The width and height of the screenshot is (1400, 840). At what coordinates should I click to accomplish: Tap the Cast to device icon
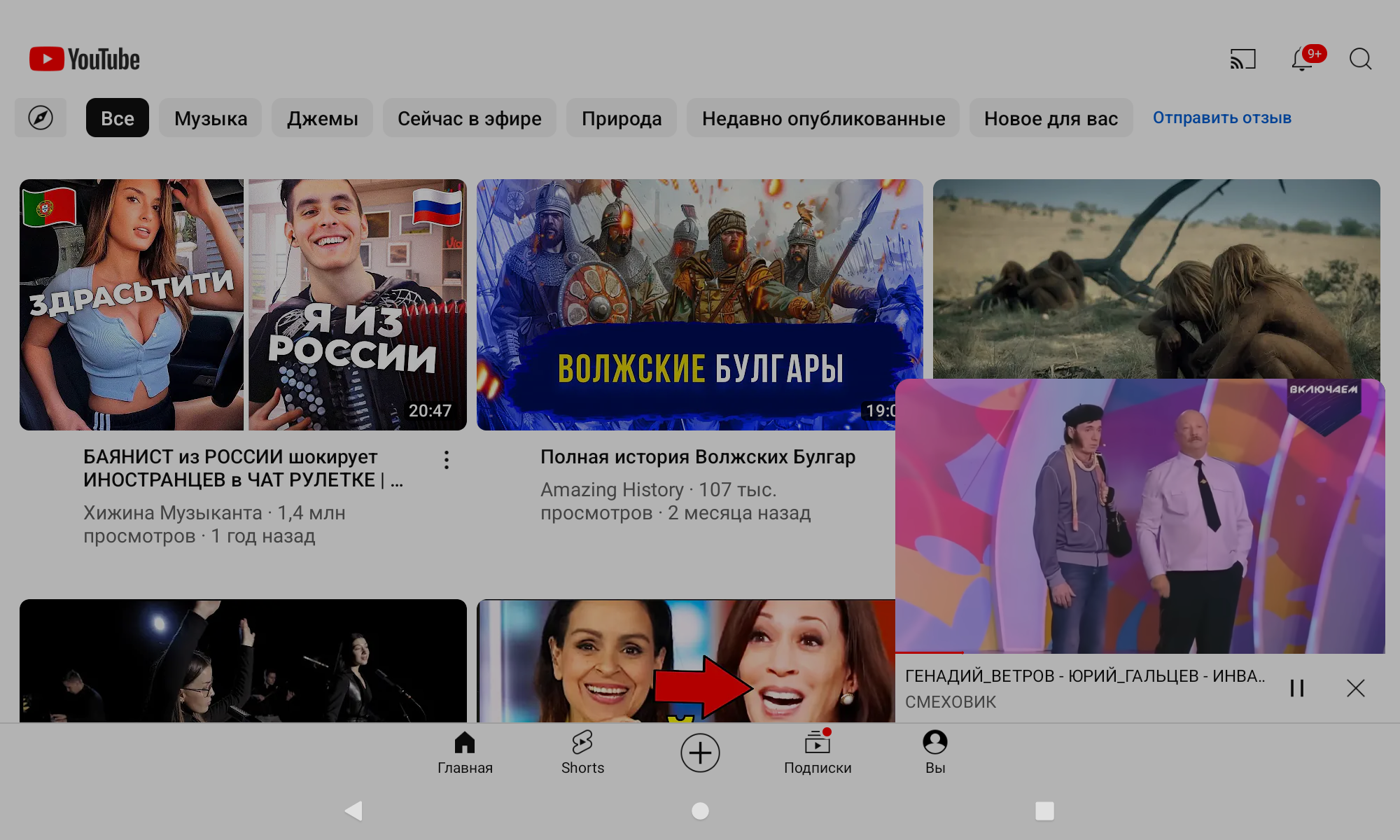pyautogui.click(x=1242, y=59)
